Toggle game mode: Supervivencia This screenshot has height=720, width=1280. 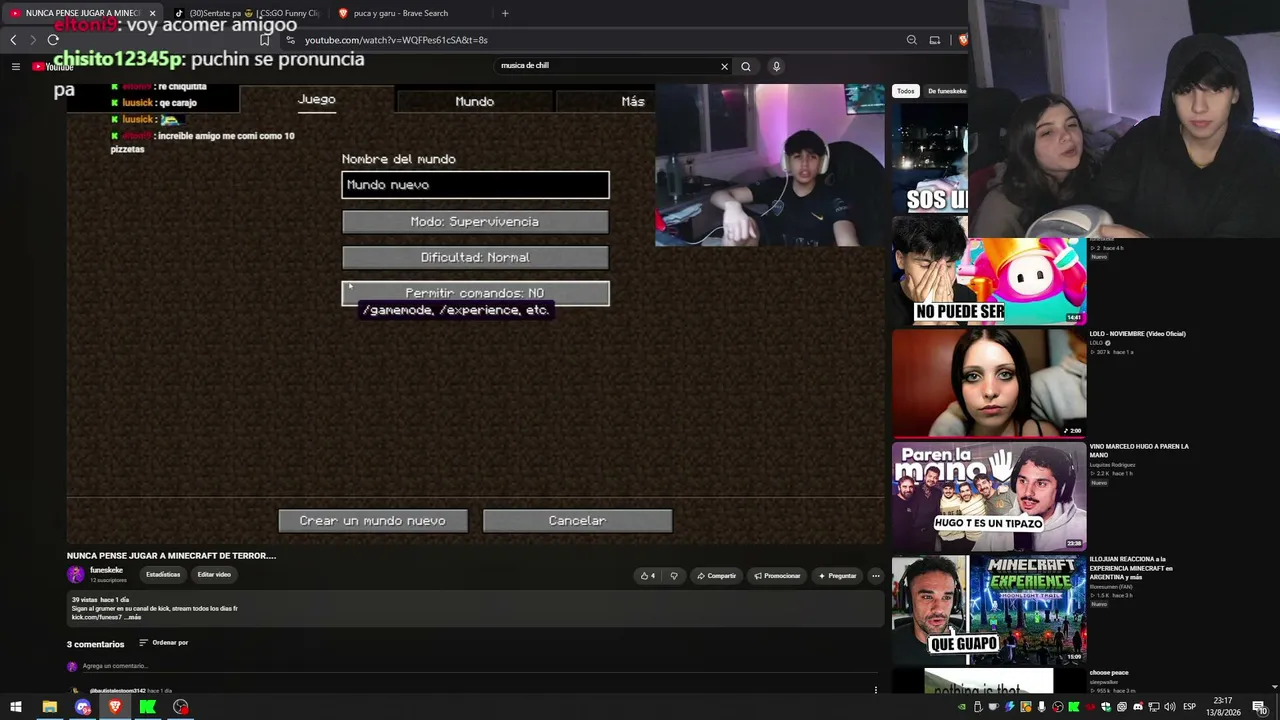pos(475,222)
